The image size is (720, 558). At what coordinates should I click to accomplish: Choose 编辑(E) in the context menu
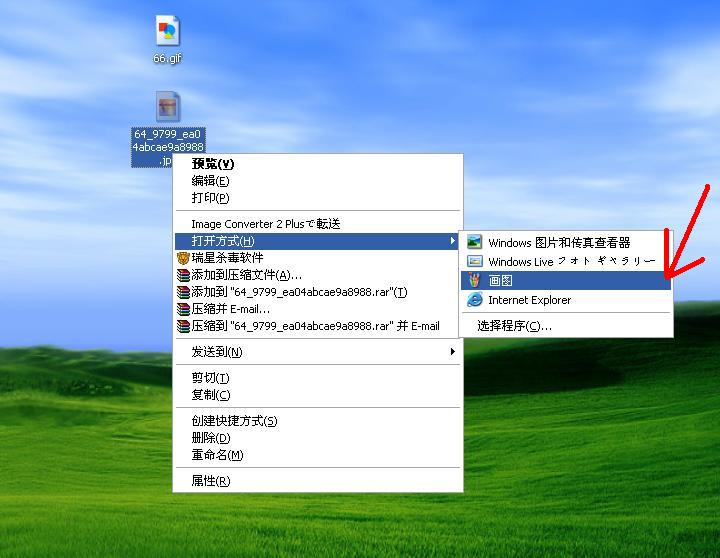point(318,181)
